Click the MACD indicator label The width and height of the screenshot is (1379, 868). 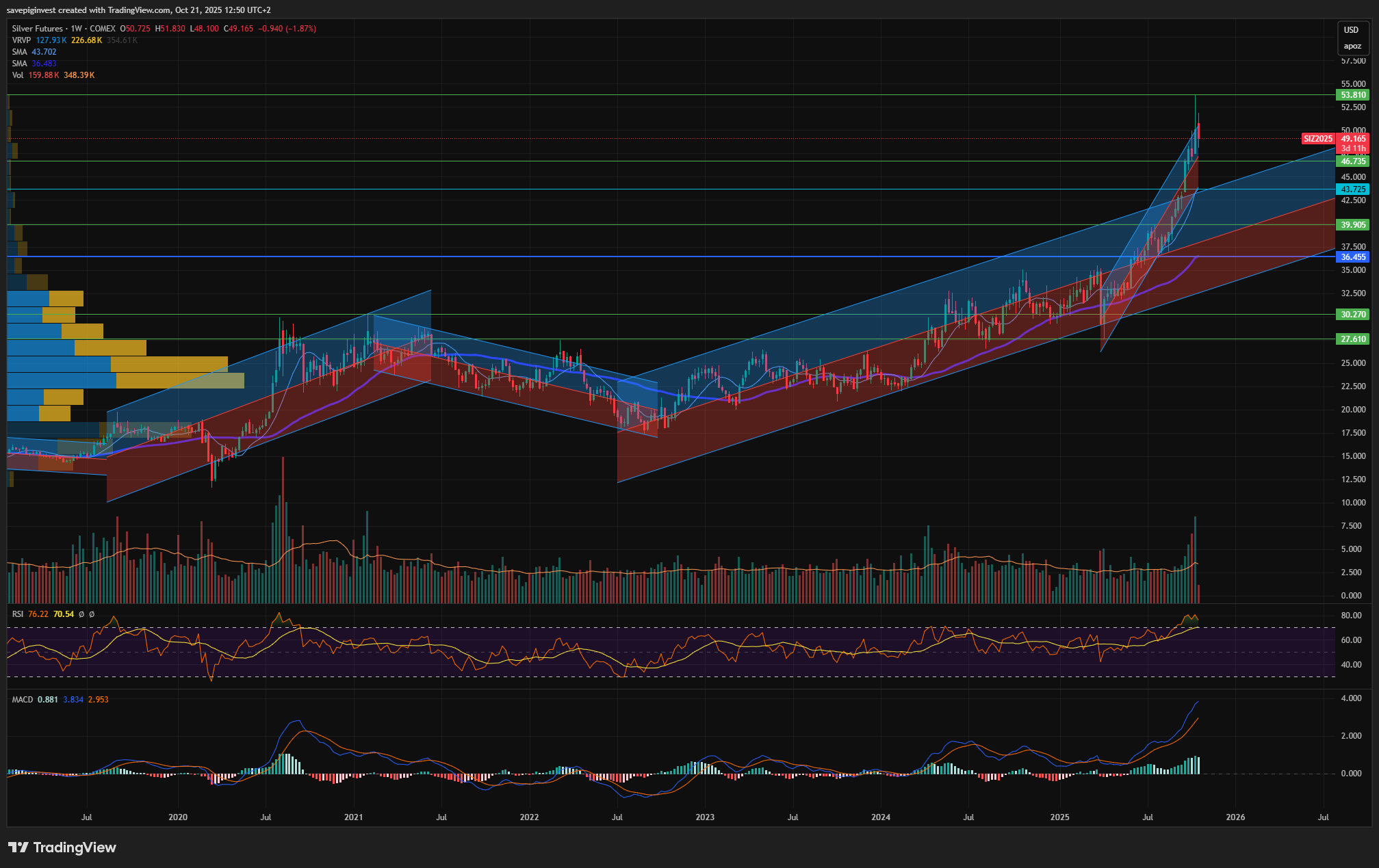click(x=22, y=700)
